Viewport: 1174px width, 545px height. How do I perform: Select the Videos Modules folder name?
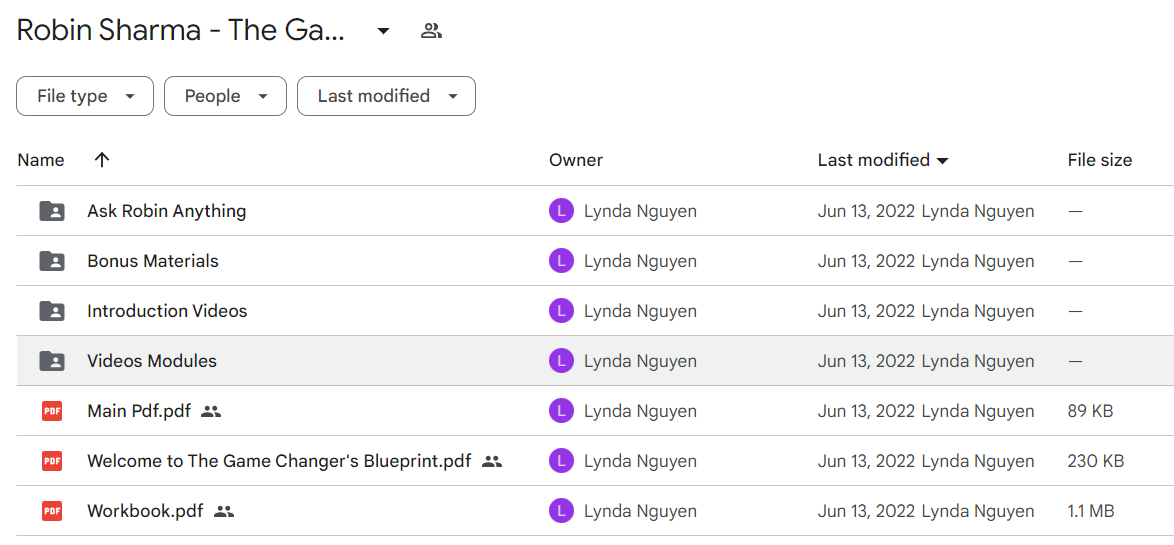tap(152, 361)
